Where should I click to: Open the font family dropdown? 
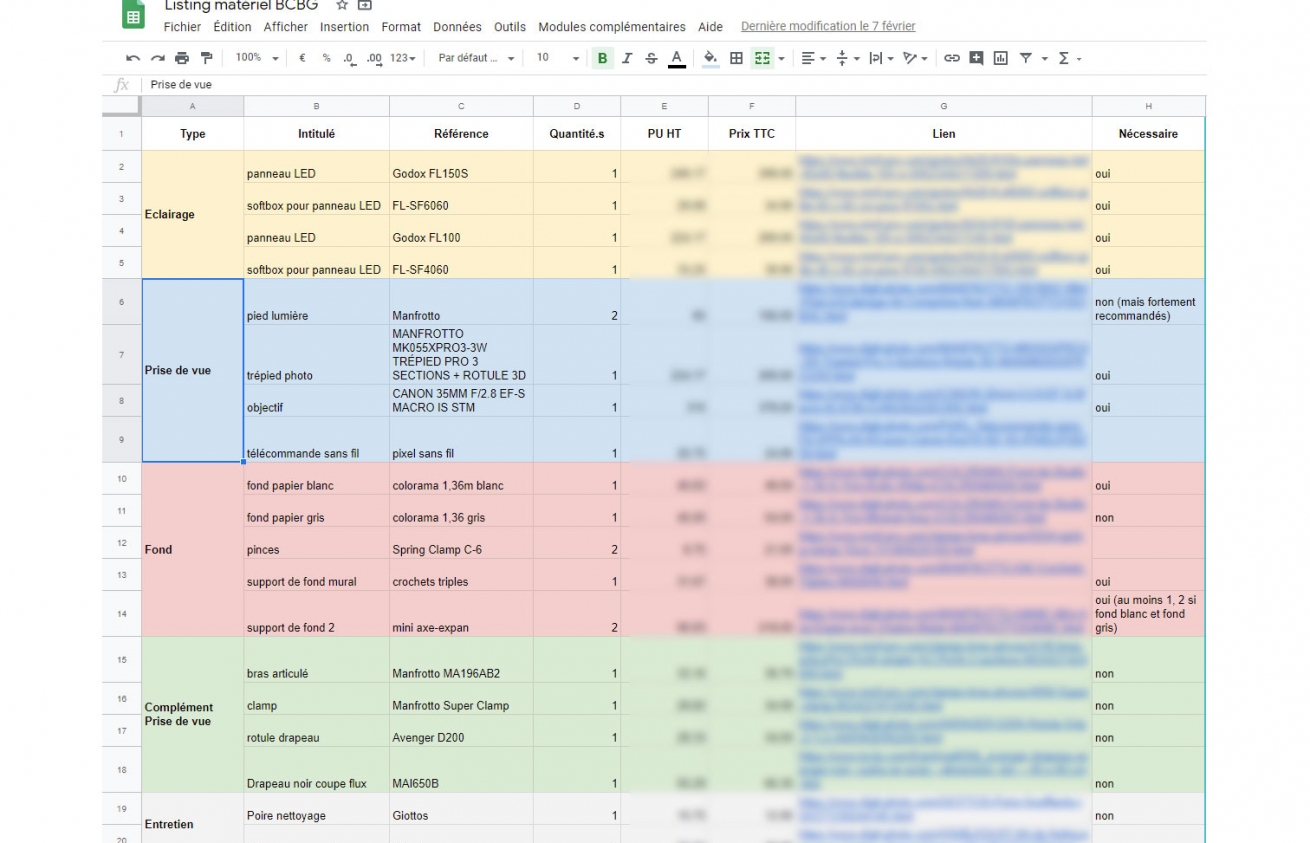pos(476,58)
